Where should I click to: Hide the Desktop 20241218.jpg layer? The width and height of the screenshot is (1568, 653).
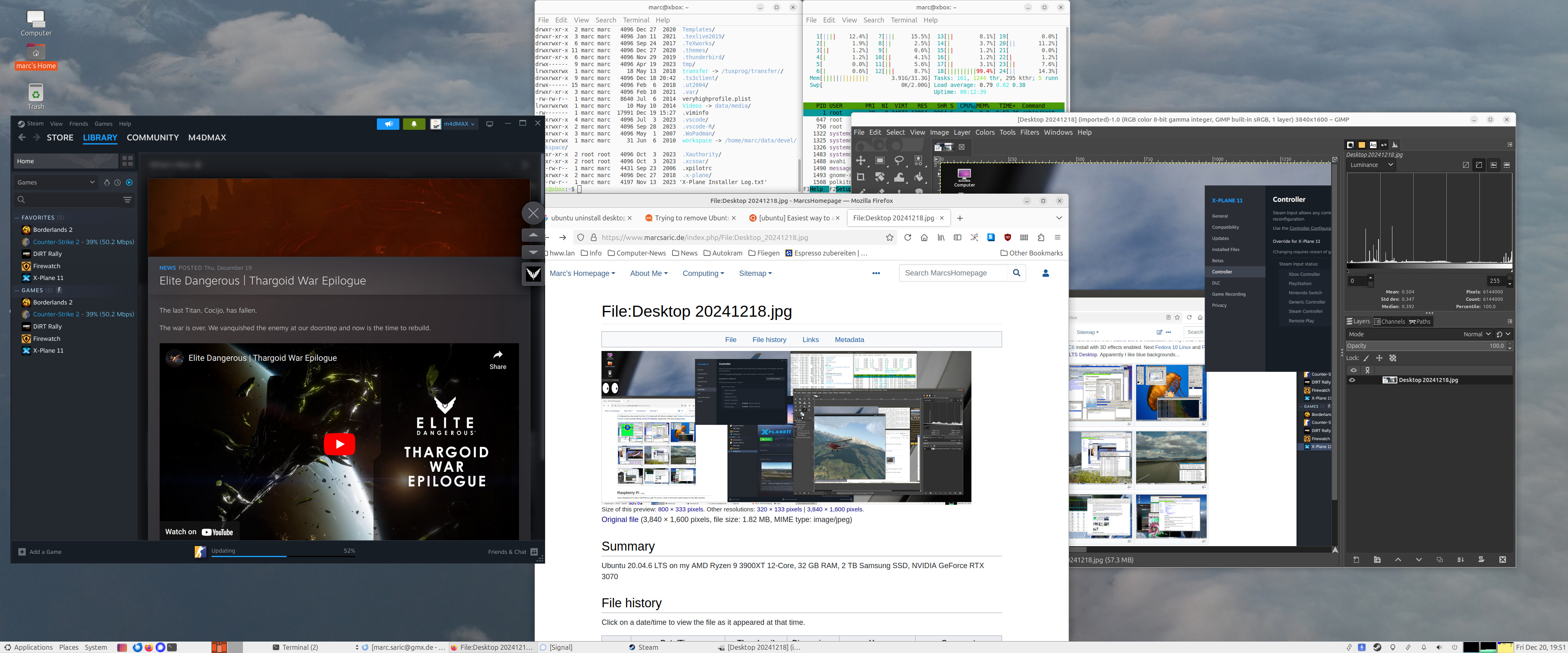pos(1352,380)
